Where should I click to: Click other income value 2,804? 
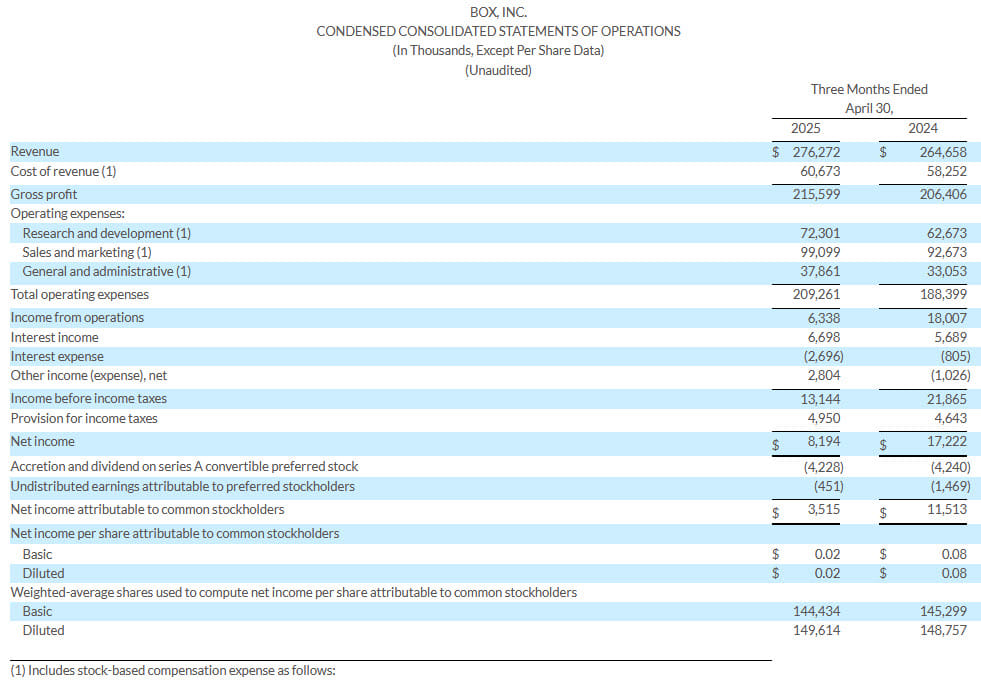click(823, 375)
